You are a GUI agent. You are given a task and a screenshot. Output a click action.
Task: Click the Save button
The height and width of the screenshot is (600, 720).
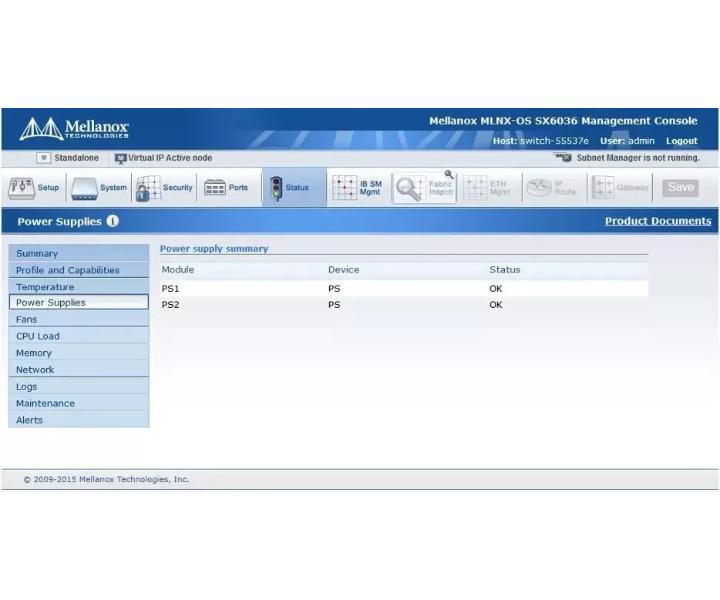681,187
